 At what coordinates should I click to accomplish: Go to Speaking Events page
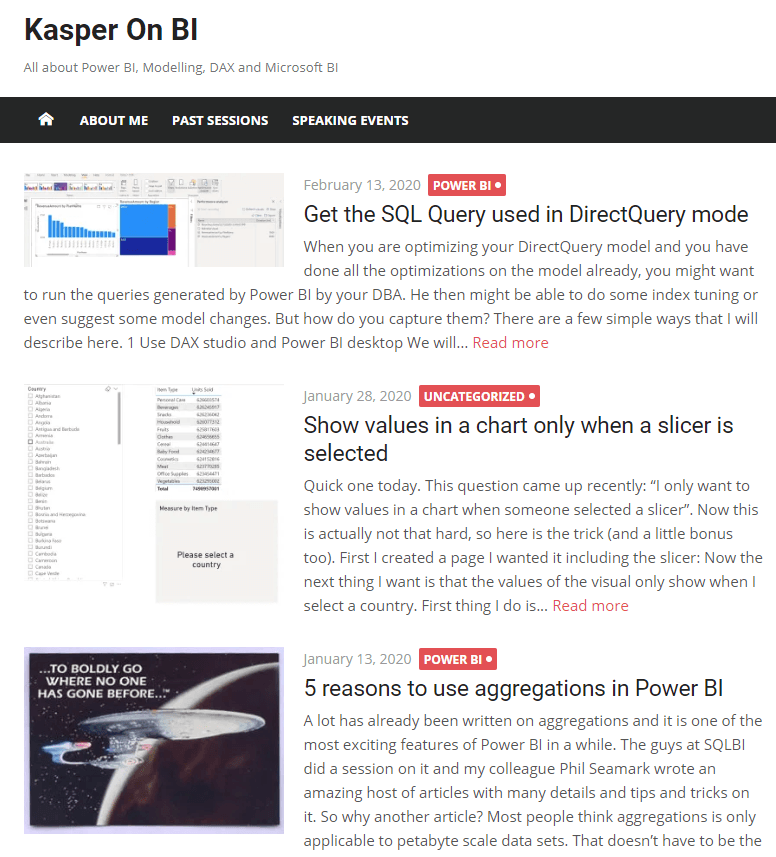coord(350,120)
